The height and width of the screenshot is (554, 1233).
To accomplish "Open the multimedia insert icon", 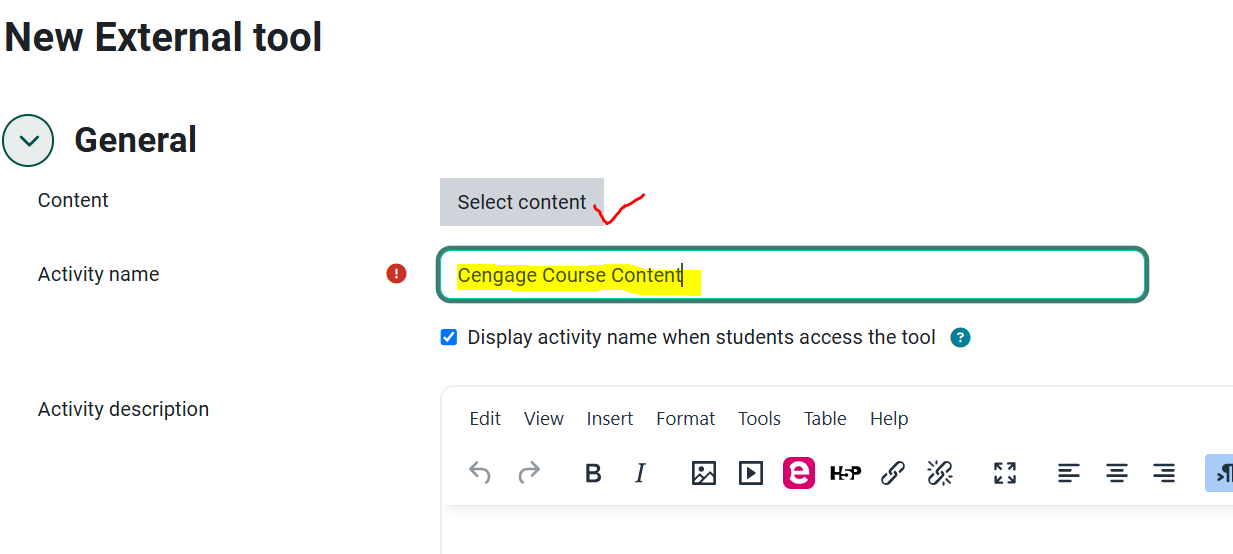I will (751, 473).
